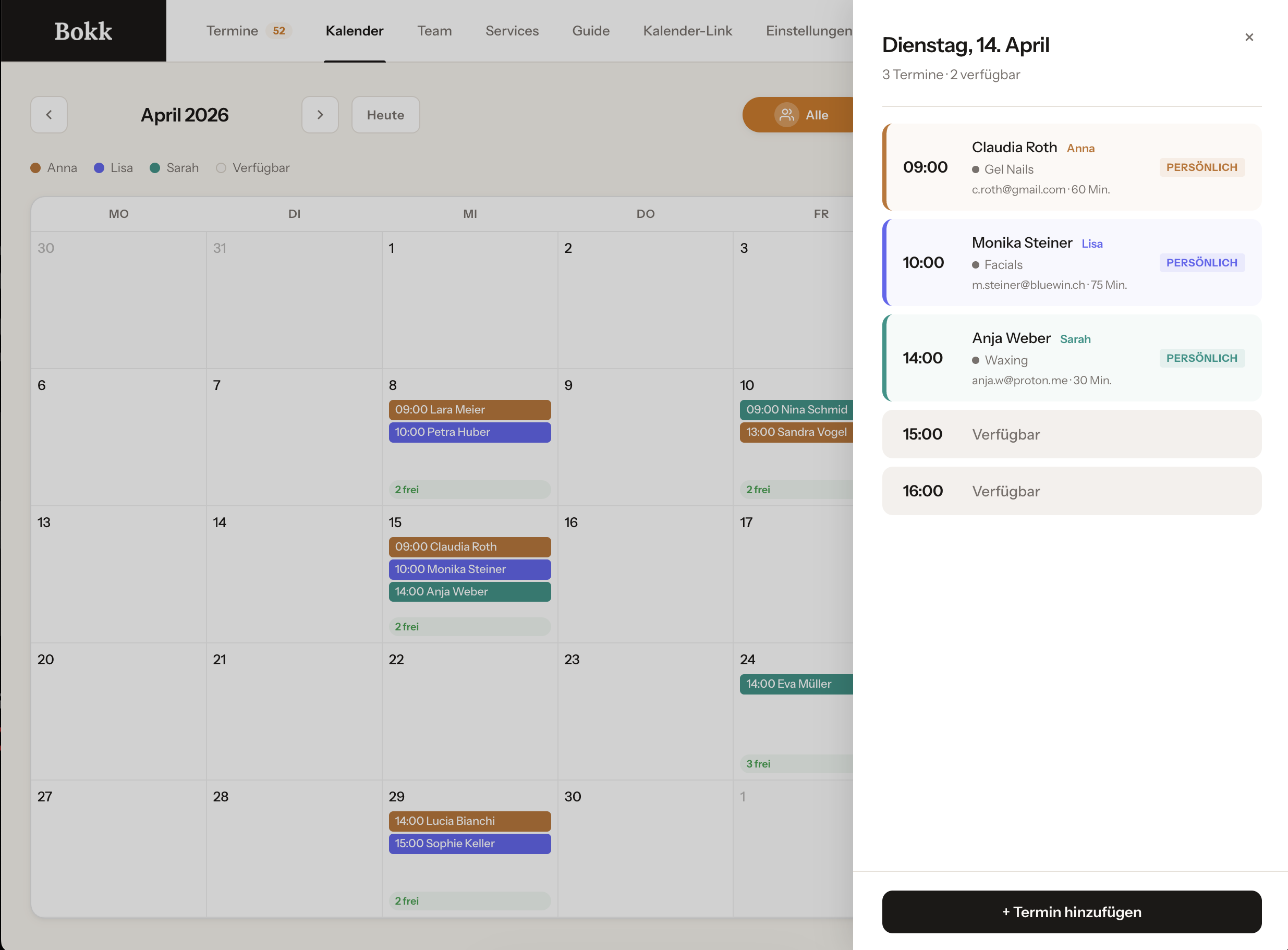1288x950 pixels.
Task: Click the Bokk logo
Action: tap(83, 30)
